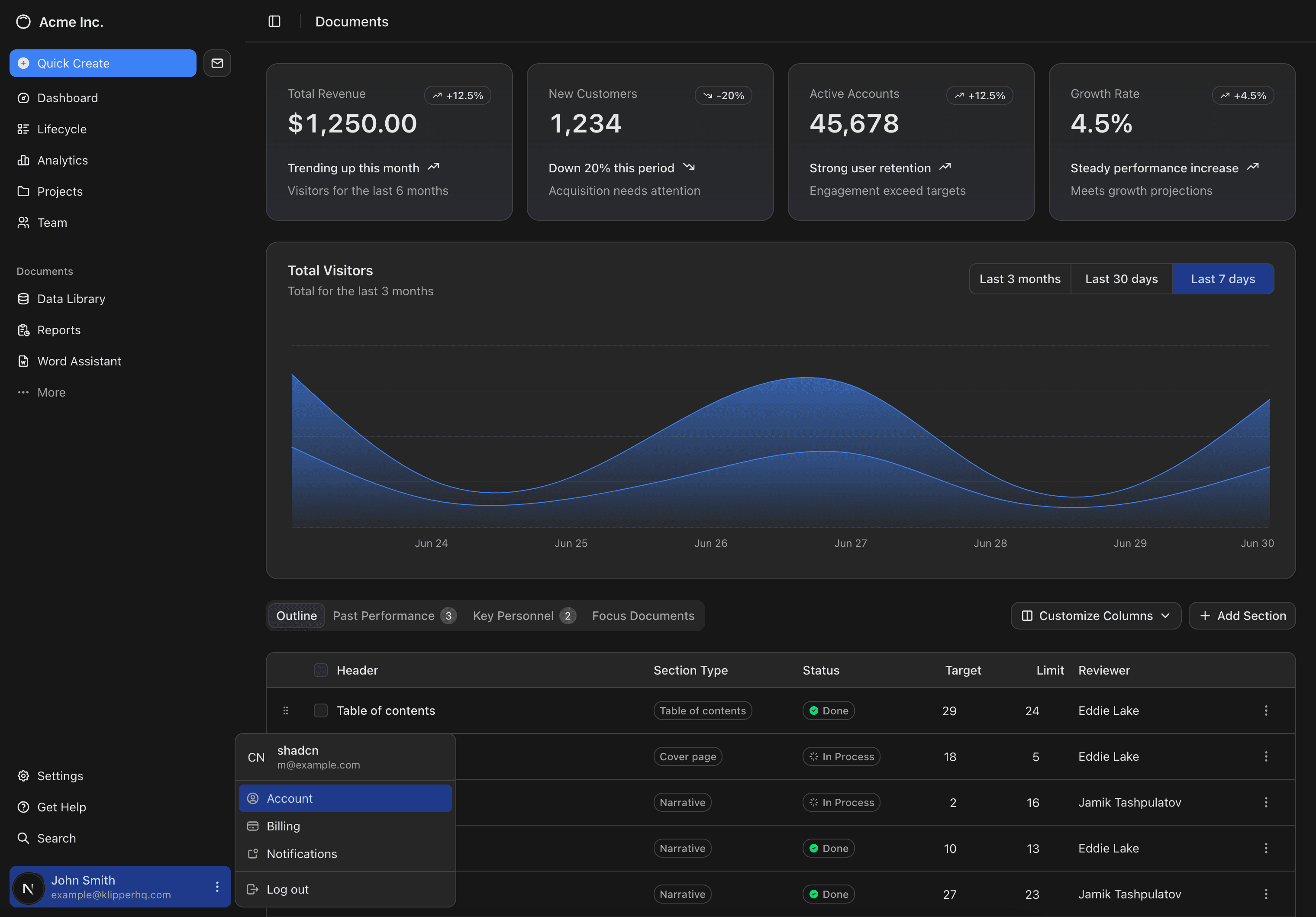Viewport: 1316px width, 917px height.
Task: Select Billing in the user menu
Action: click(x=283, y=826)
